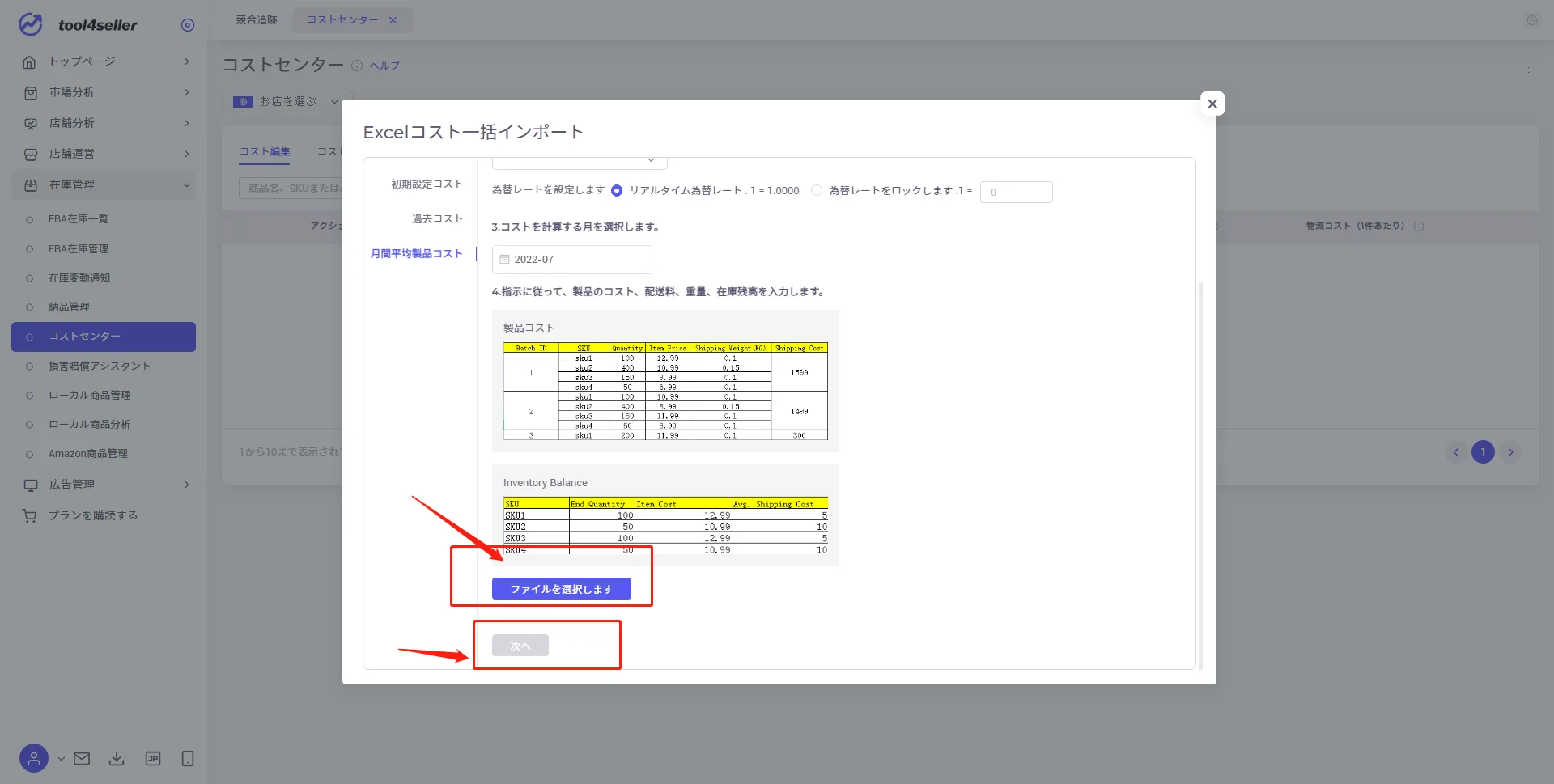Click the 商品名、SKU search field
The width and height of the screenshot is (1554, 784).
[x=291, y=189]
